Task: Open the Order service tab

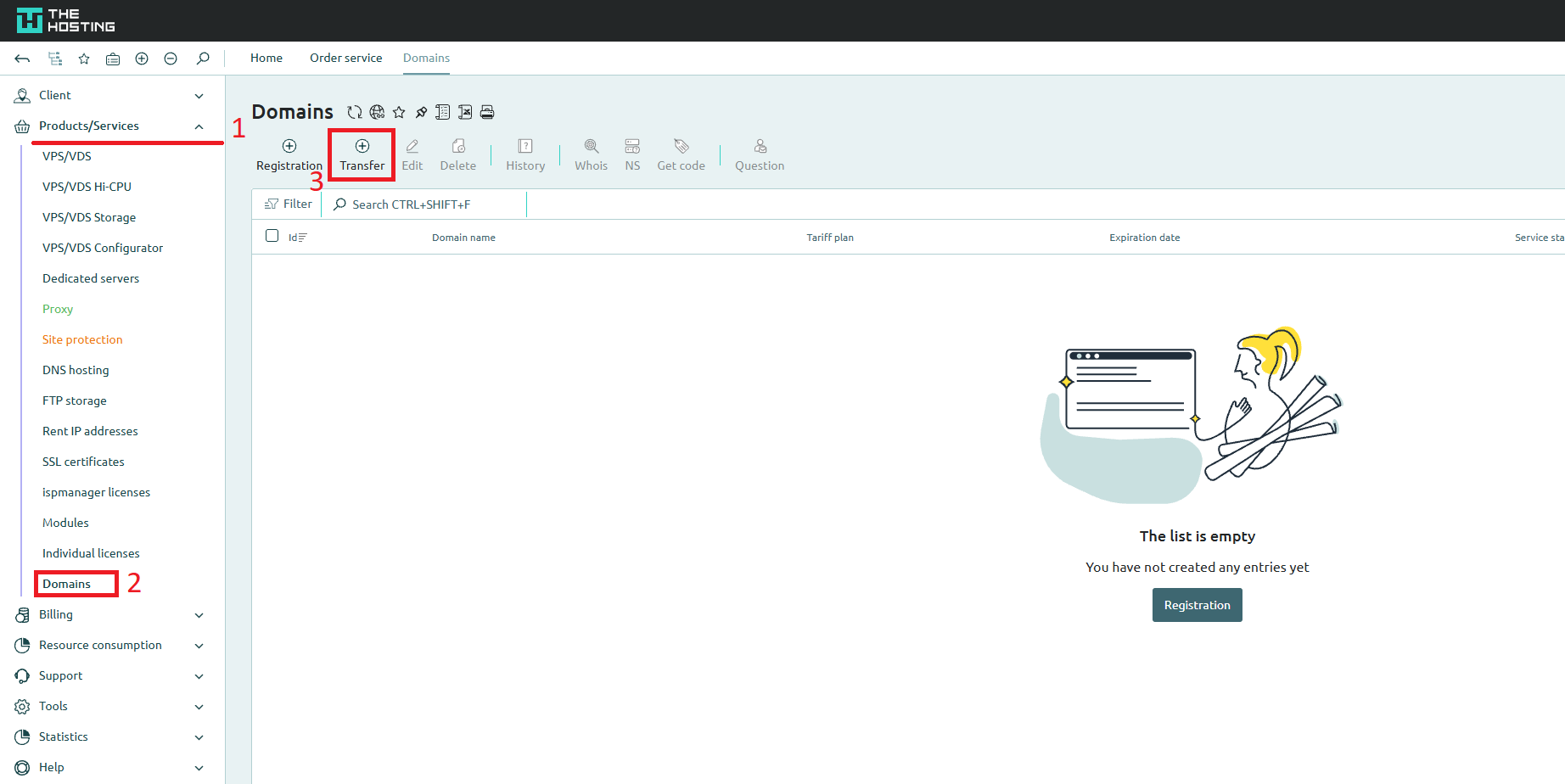Action: click(x=345, y=58)
